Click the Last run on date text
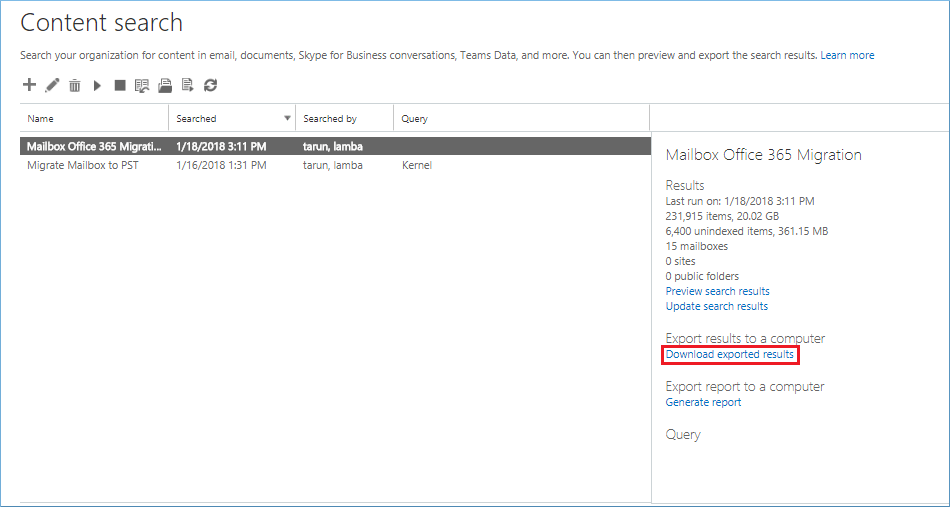Image resolution: width=950 pixels, height=507 pixels. click(740, 200)
